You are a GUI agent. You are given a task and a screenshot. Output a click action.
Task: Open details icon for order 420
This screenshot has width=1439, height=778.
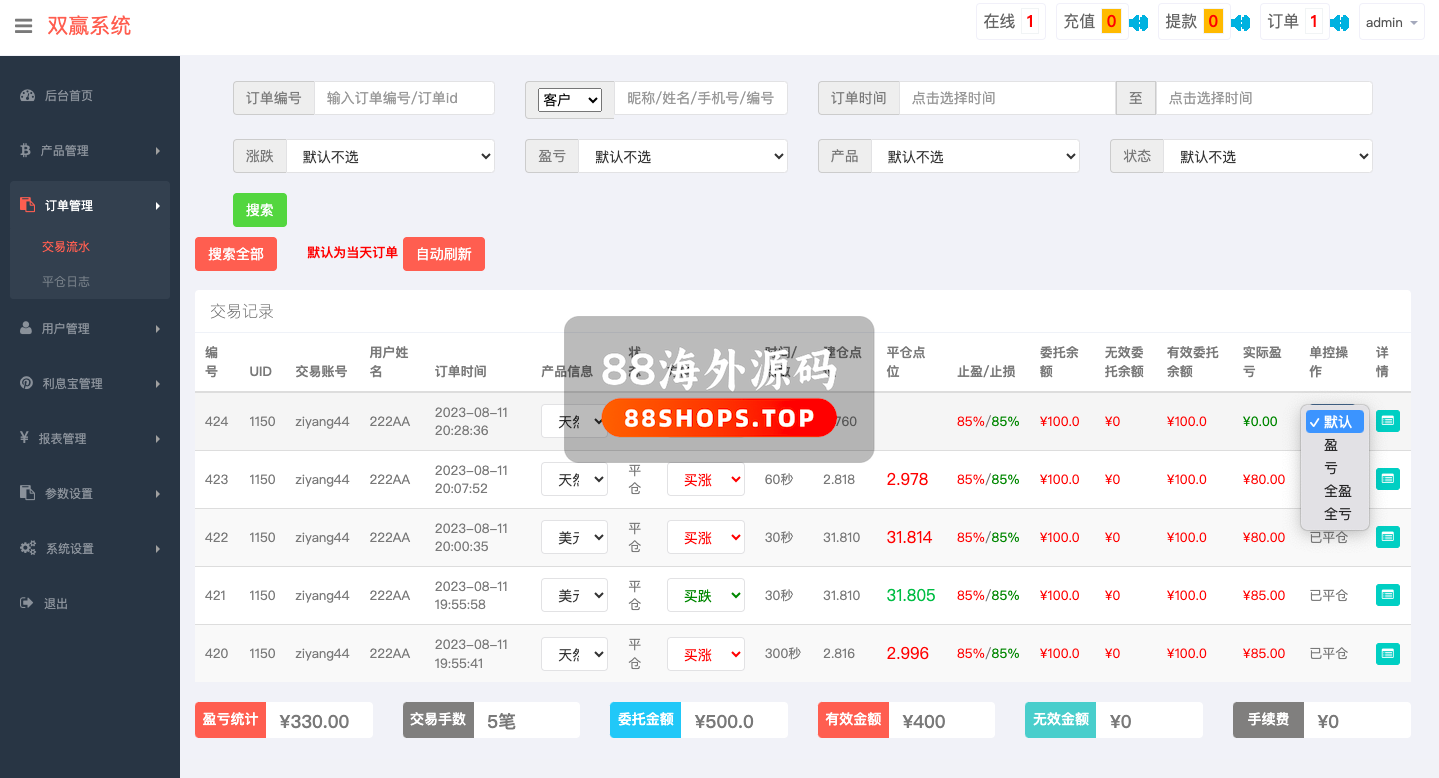click(1387, 654)
